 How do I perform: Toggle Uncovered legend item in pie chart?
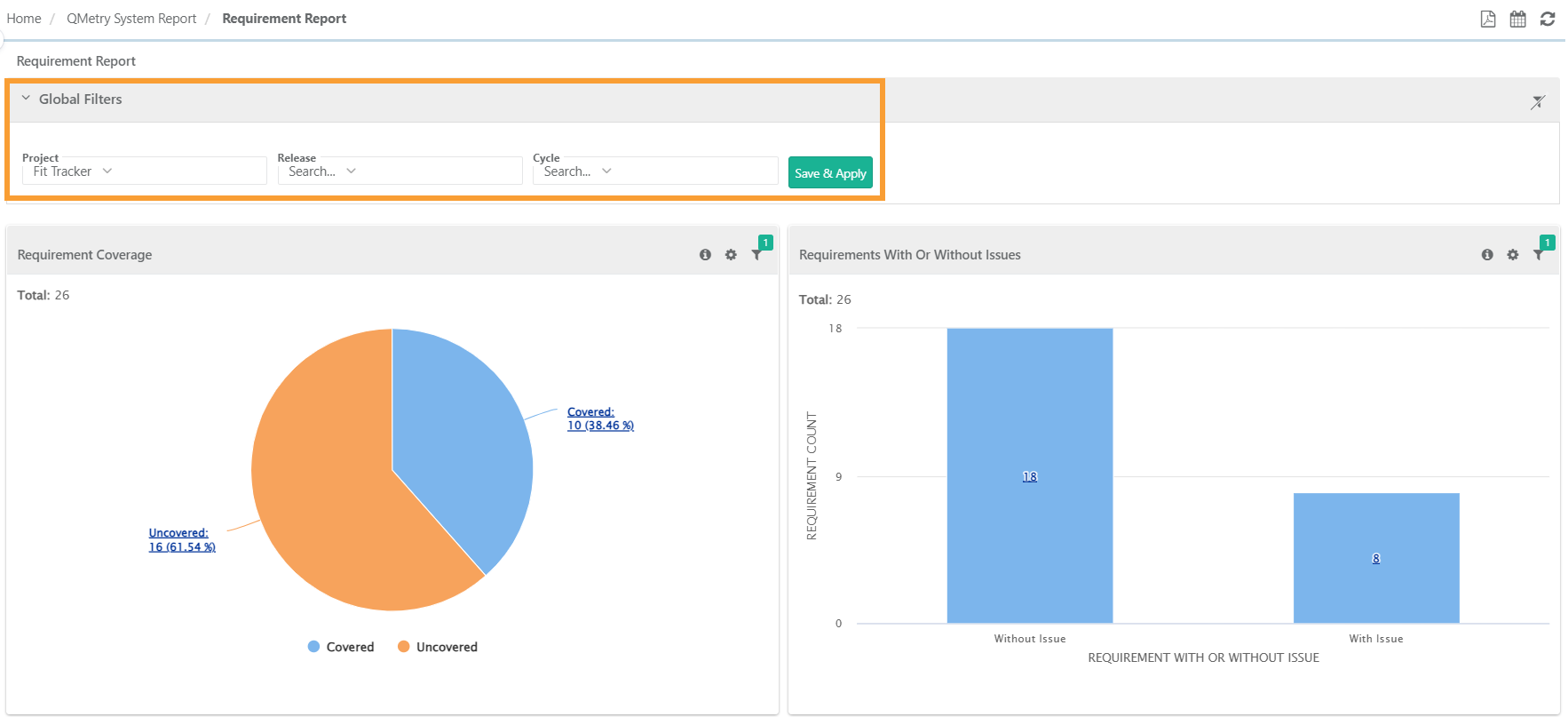(x=438, y=647)
